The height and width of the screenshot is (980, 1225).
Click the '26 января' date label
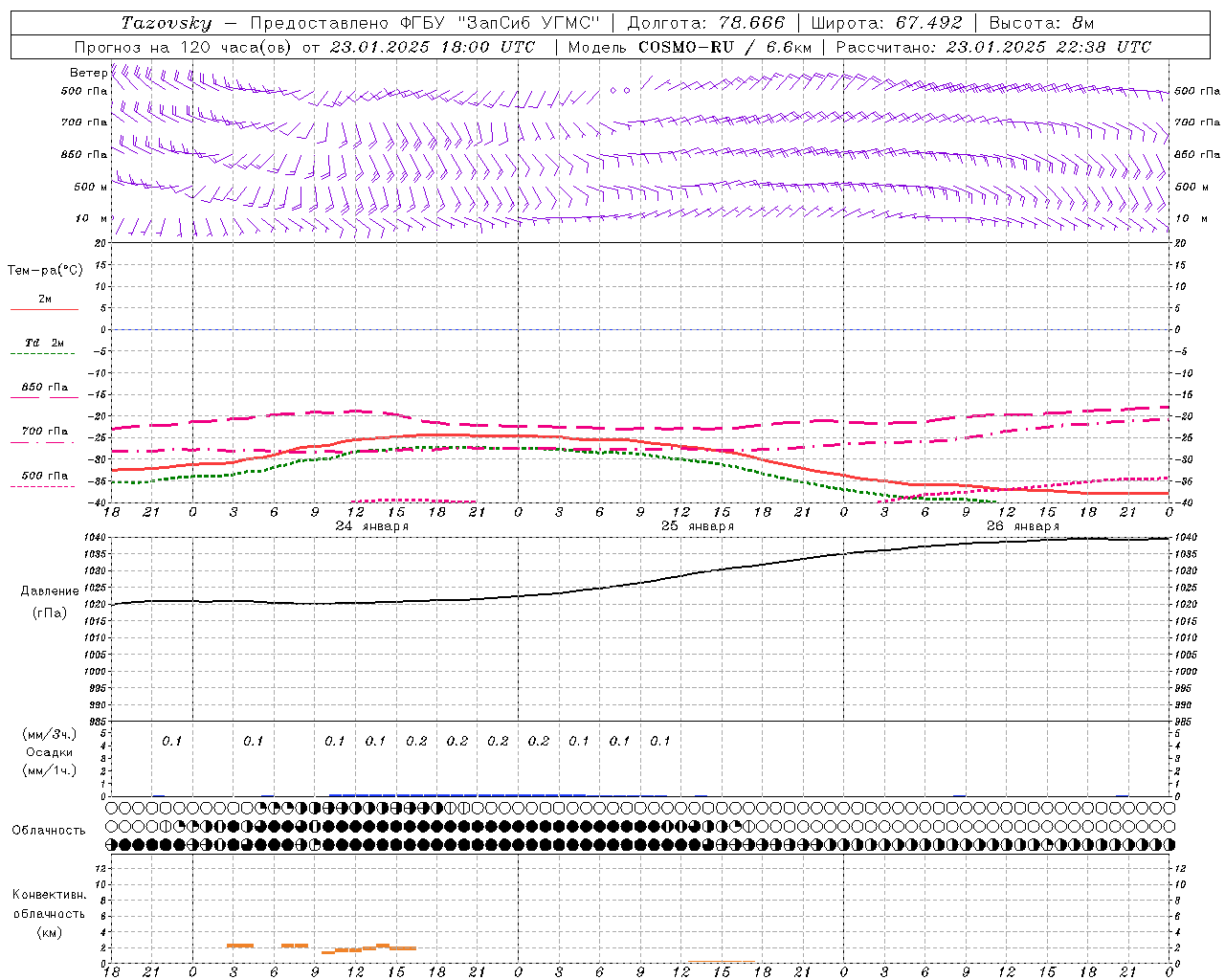click(1023, 526)
